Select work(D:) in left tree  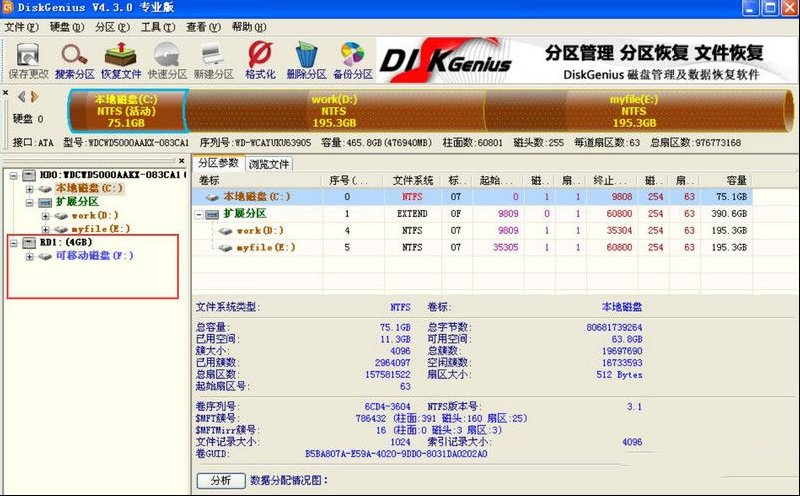[x=95, y=215]
